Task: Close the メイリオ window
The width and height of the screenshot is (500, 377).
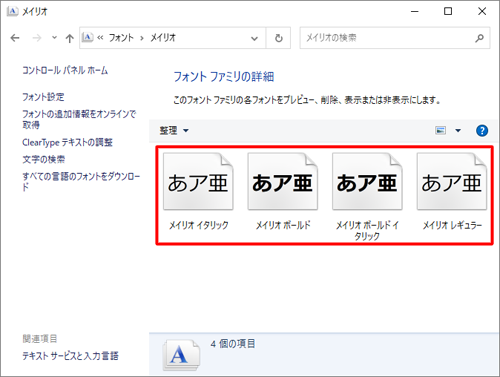Action: click(x=482, y=11)
